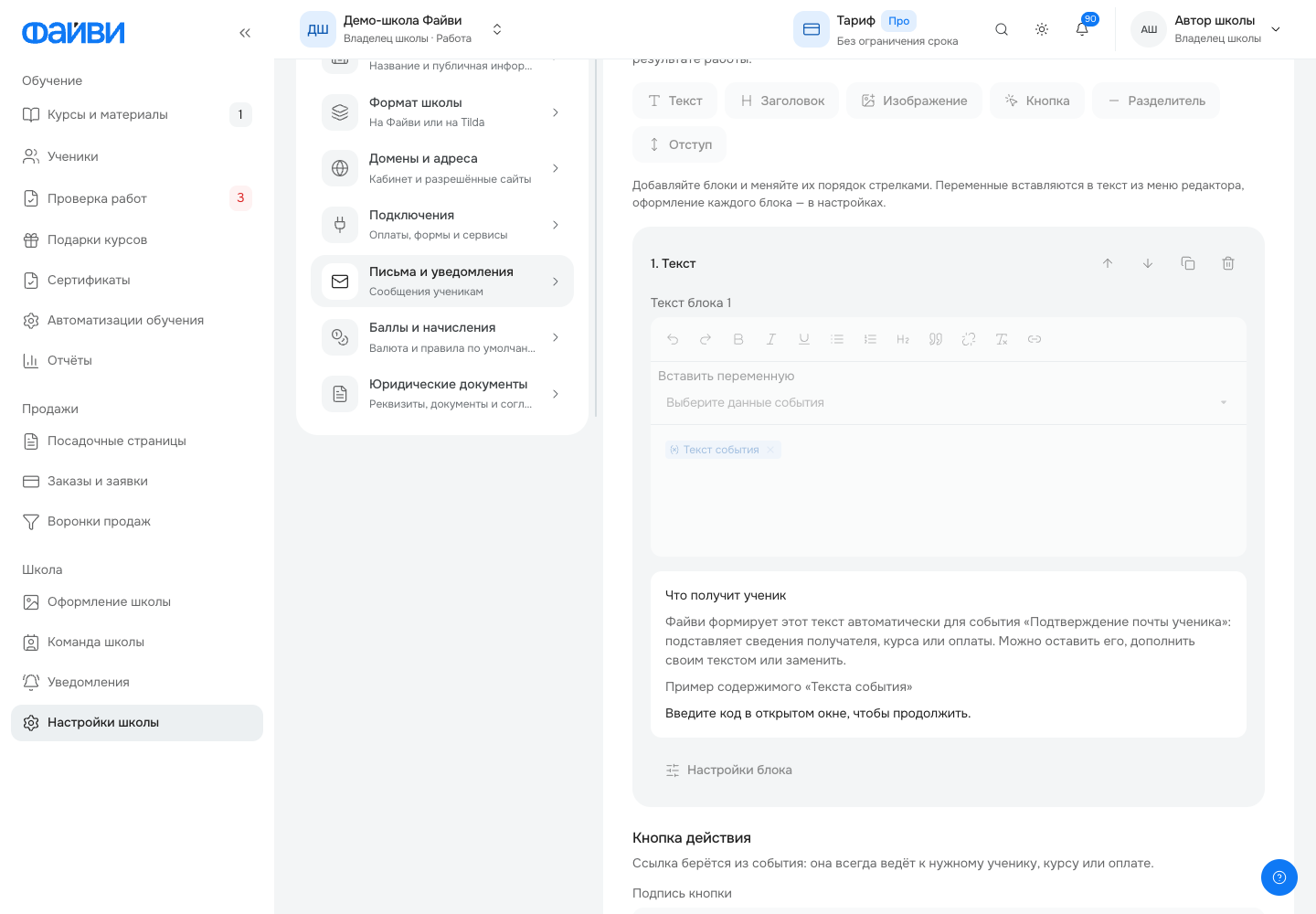The width and height of the screenshot is (1316, 914).
Task: Open the Выберите данные события dropdown
Action: pos(948,402)
